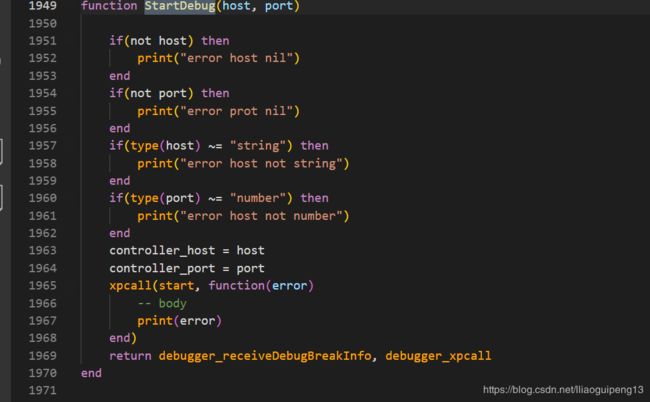
Task: Click line number 1951 in the gutter
Action: click(43, 41)
